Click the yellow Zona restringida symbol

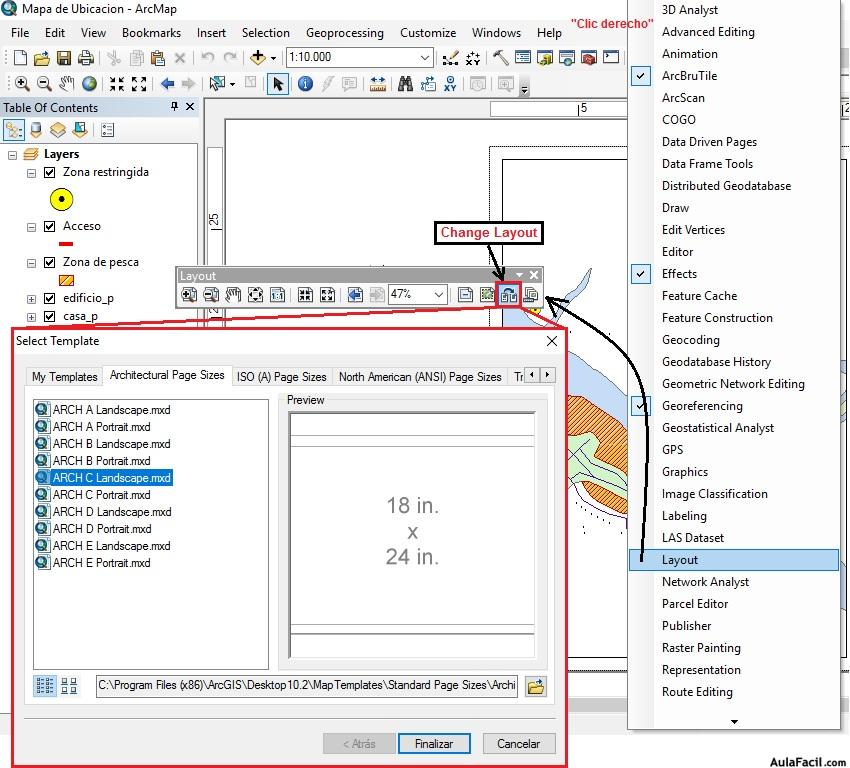coord(61,199)
